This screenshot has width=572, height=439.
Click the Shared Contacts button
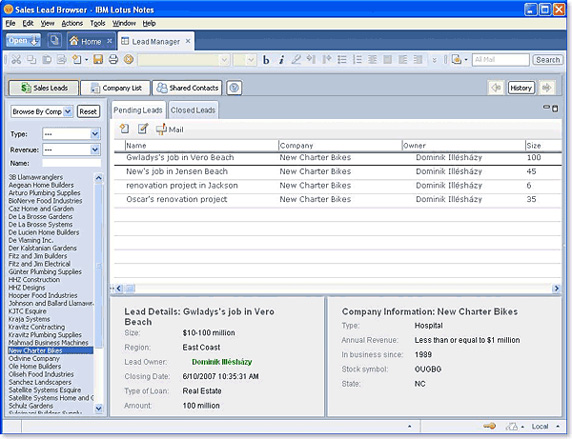(187, 88)
